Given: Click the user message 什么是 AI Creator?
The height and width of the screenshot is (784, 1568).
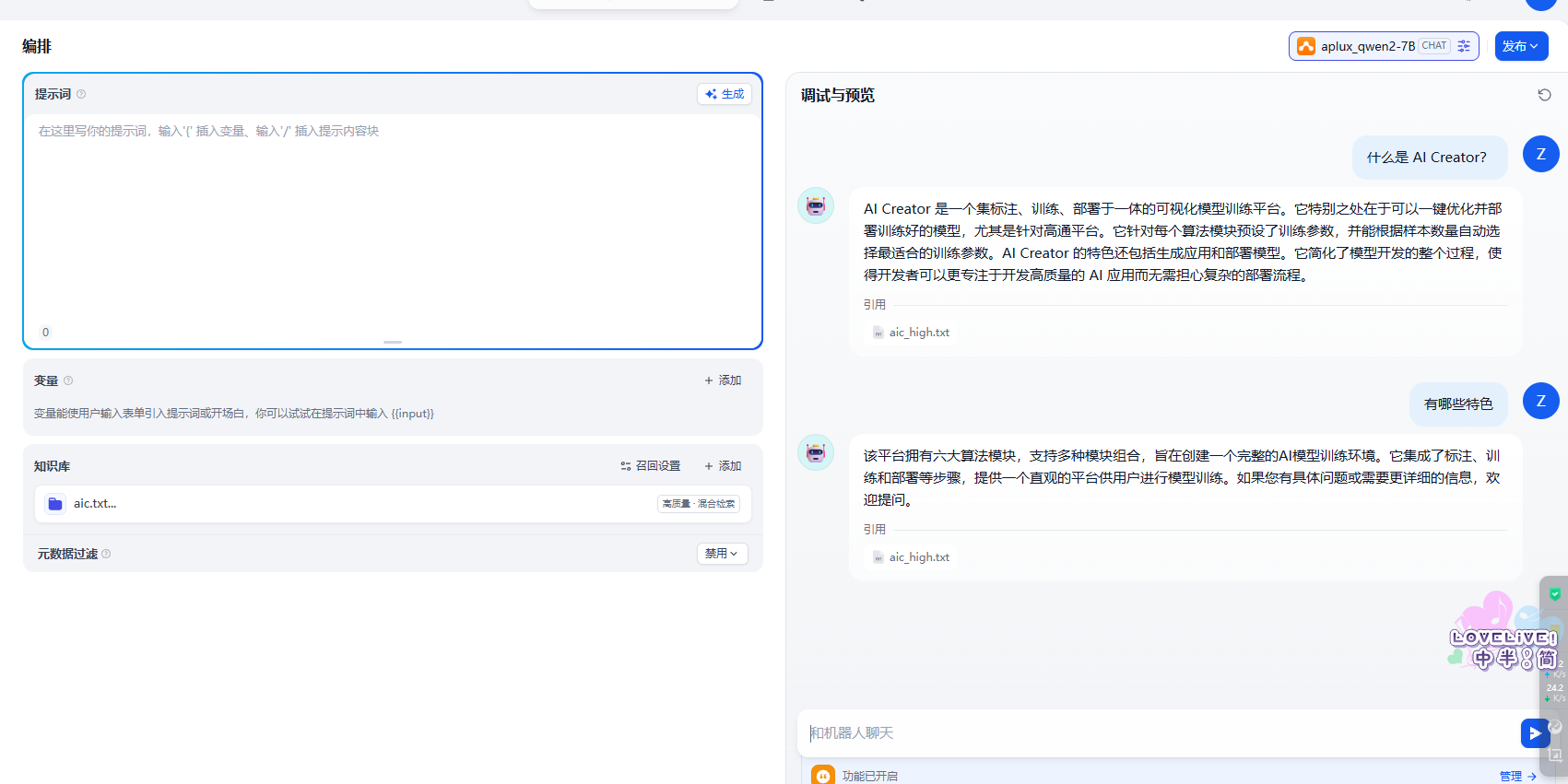Looking at the screenshot, I should pyautogui.click(x=1430, y=158).
